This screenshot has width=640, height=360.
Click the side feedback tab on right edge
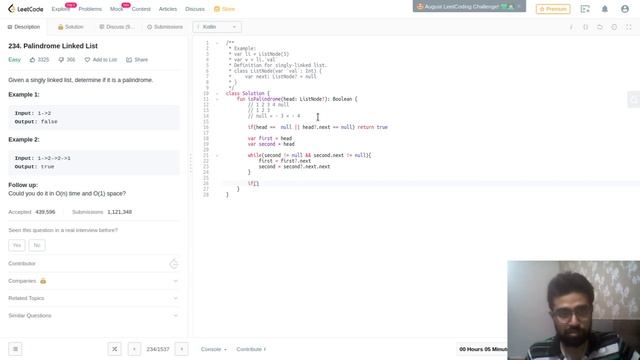point(633,100)
